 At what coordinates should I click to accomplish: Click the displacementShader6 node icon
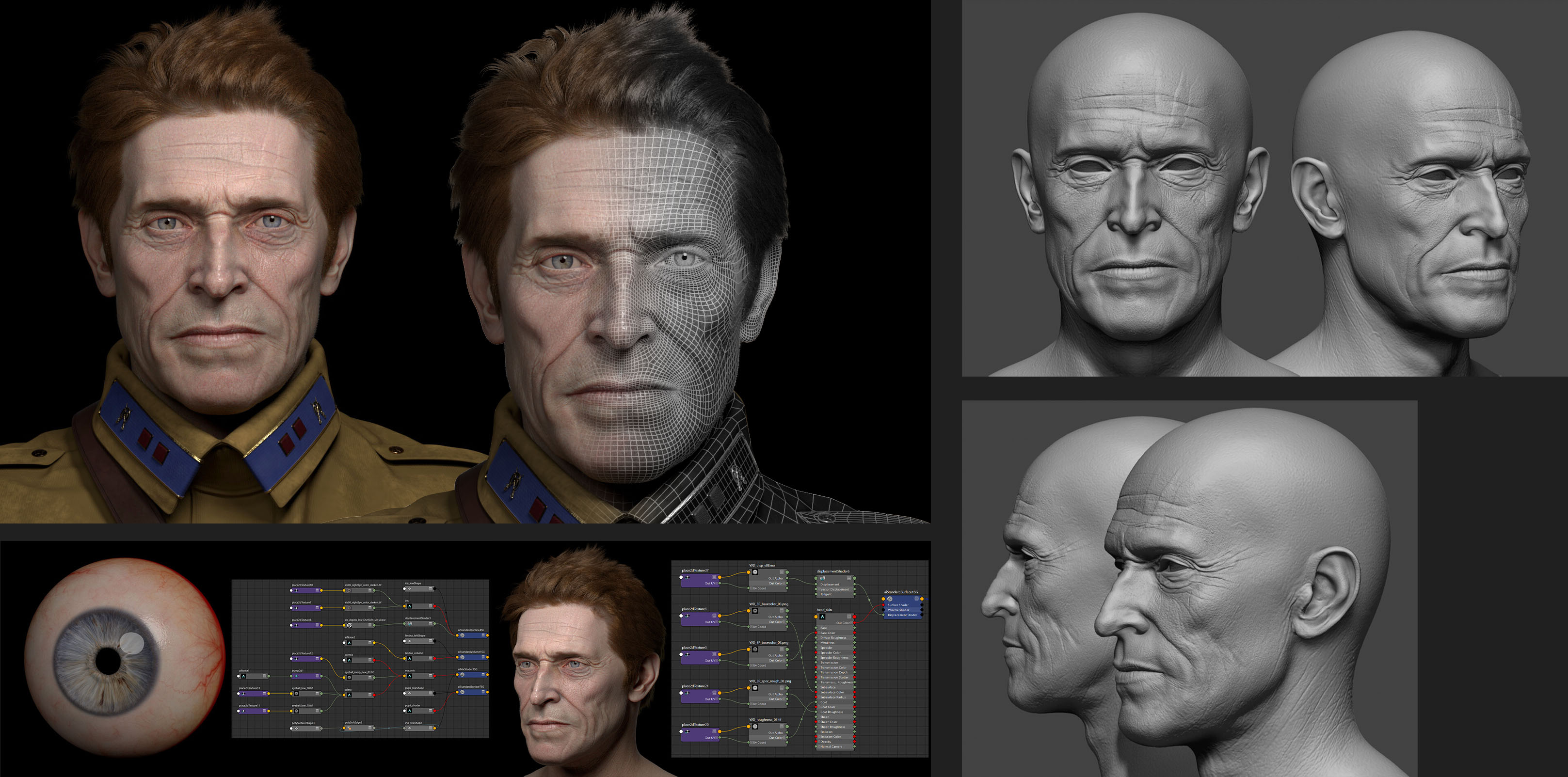[x=822, y=579]
